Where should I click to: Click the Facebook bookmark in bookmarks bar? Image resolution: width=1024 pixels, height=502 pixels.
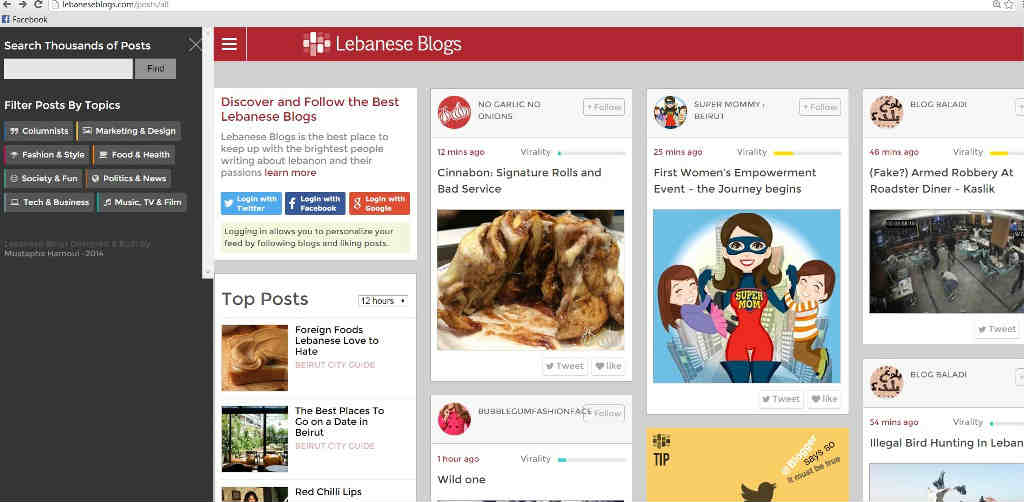(25, 20)
